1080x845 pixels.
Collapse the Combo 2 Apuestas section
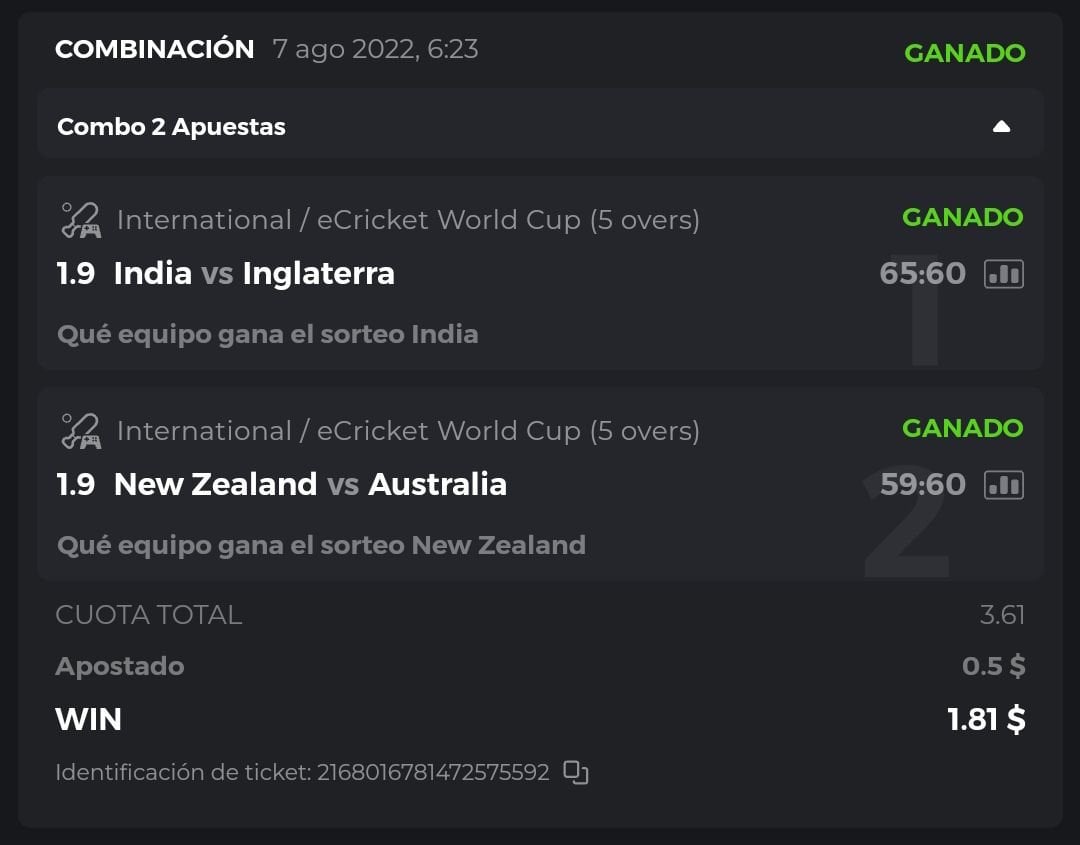pyautogui.click(x=1001, y=127)
